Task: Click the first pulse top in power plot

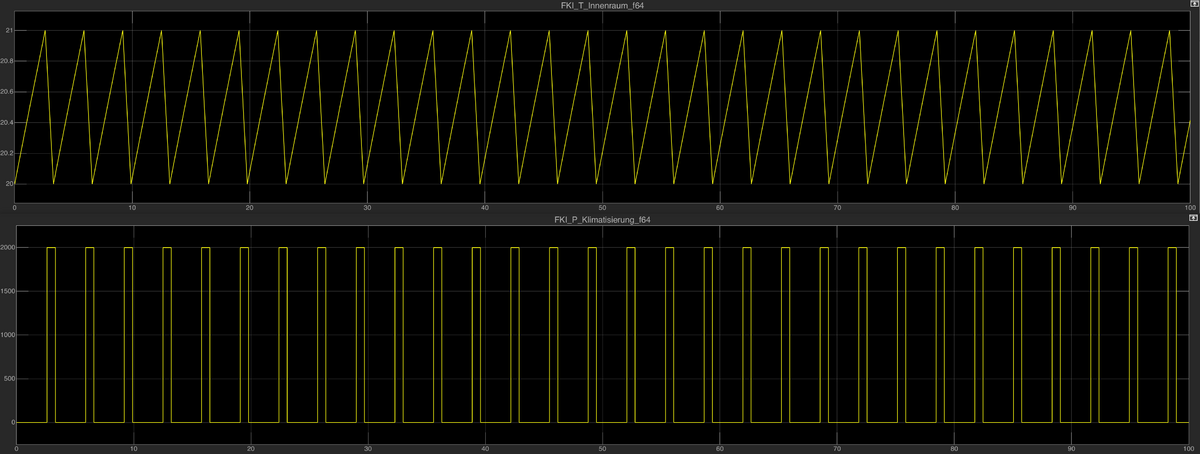Action: (x=52, y=247)
